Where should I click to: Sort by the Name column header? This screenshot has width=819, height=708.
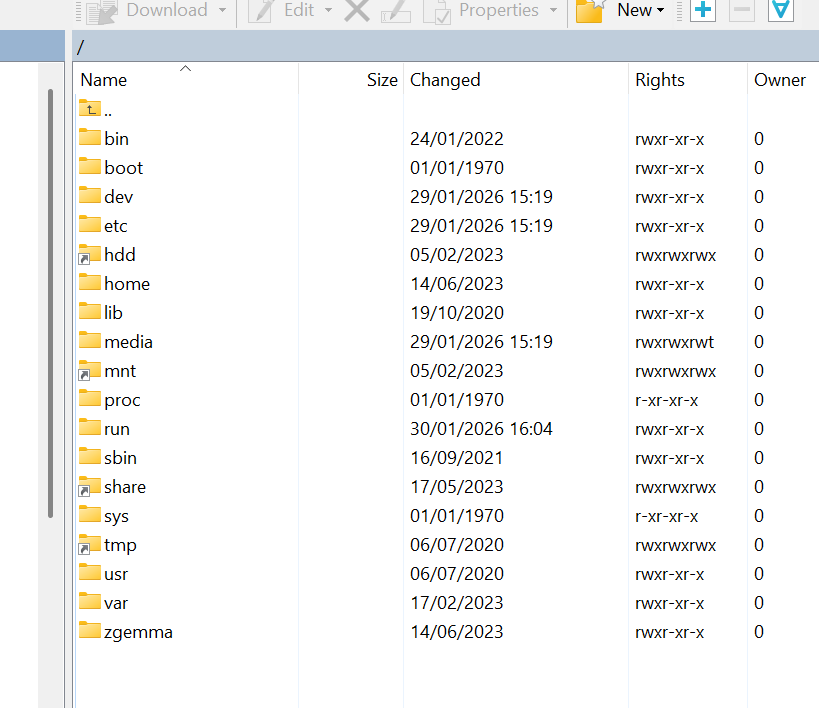pyautogui.click(x=187, y=79)
